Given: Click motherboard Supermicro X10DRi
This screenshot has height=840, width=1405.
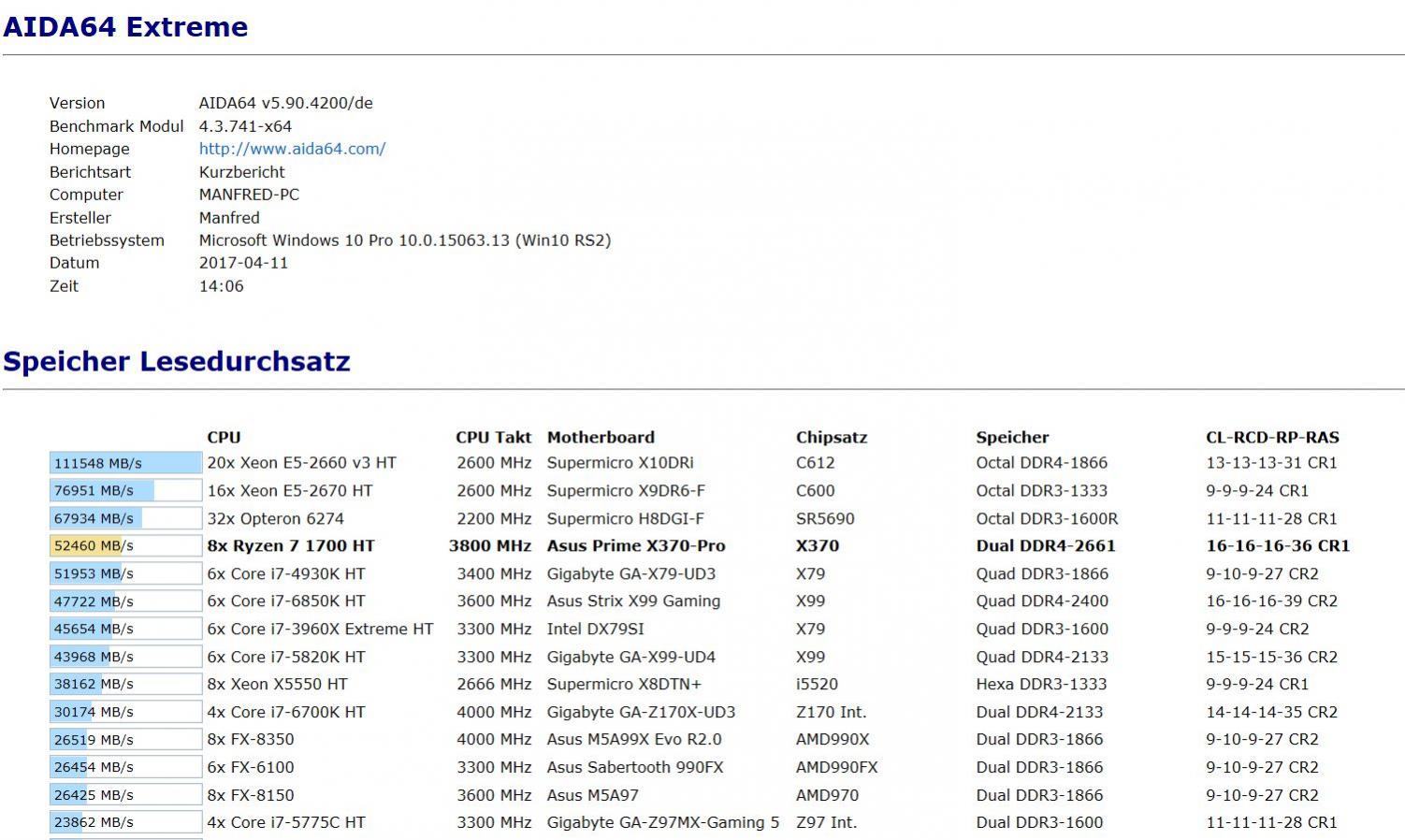Looking at the screenshot, I should (x=620, y=463).
